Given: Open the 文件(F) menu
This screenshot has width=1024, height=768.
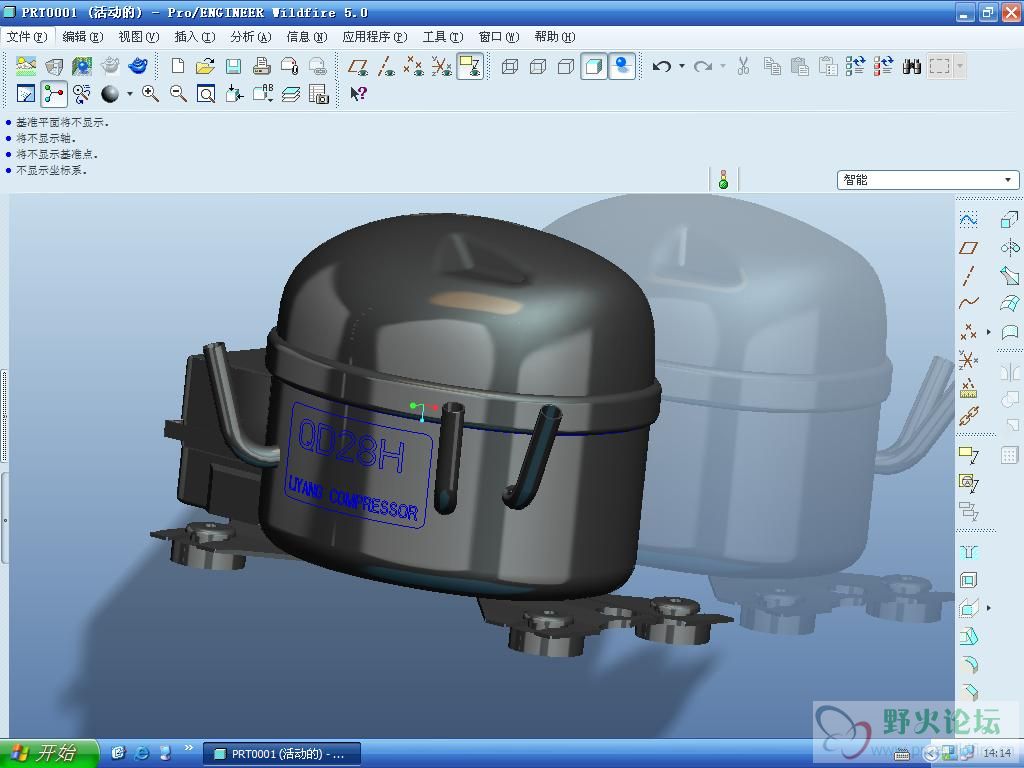Looking at the screenshot, I should [27, 37].
